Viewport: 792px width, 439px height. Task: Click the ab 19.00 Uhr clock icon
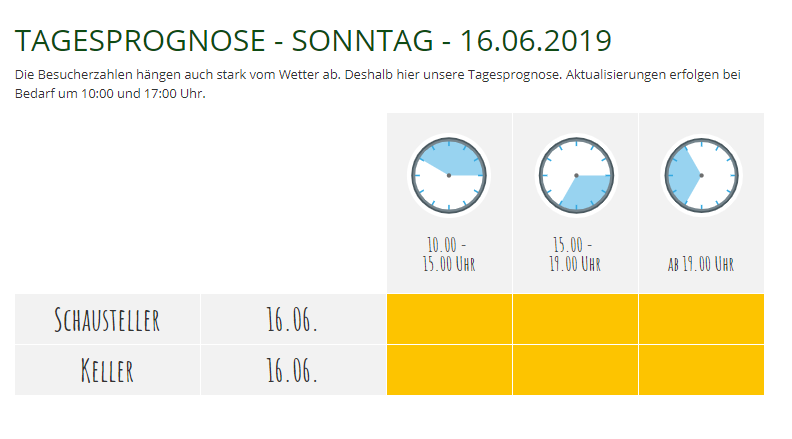[x=701, y=175]
